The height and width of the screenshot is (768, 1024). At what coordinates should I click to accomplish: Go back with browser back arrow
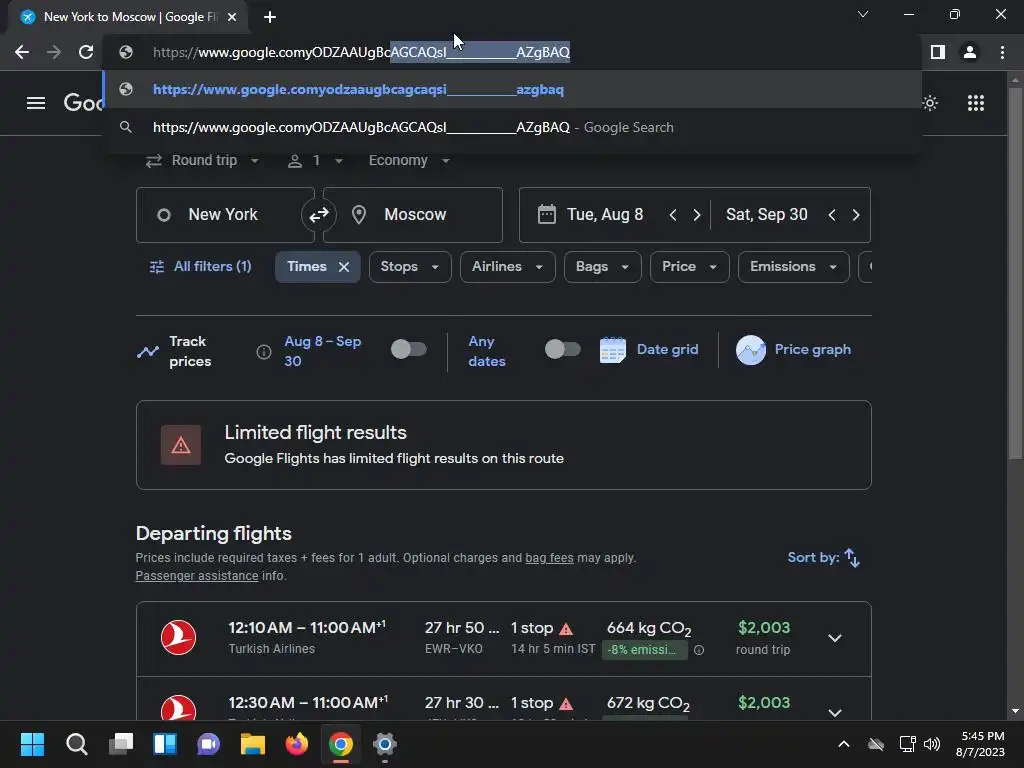pos(22,52)
